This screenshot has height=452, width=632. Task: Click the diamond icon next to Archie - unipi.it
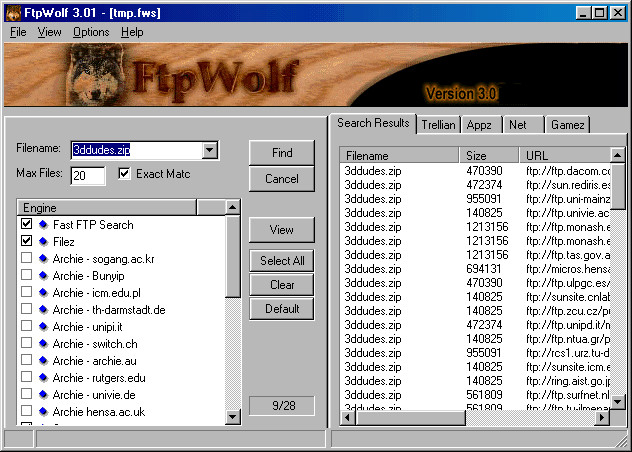[x=43, y=327]
